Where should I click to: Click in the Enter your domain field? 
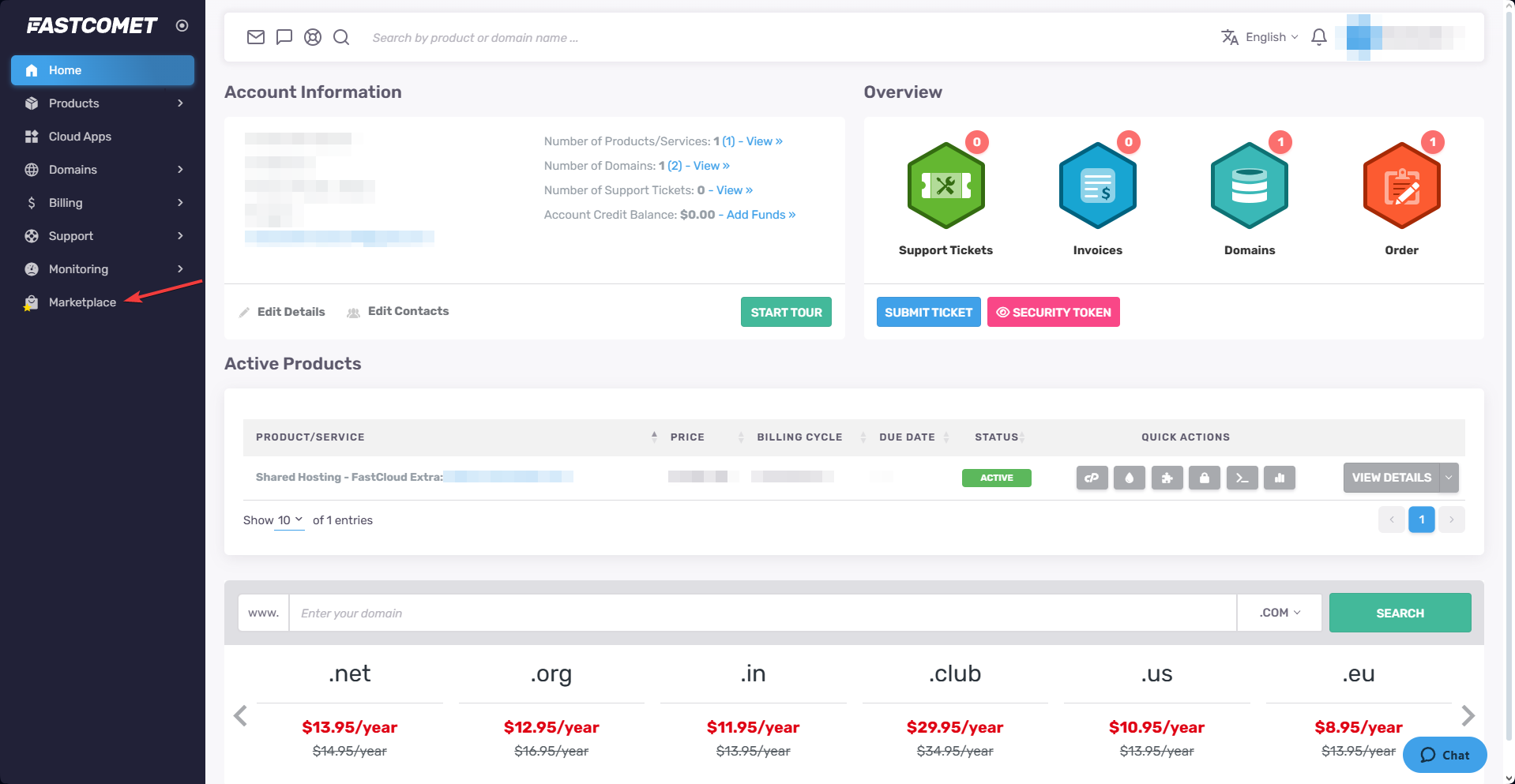[763, 613]
